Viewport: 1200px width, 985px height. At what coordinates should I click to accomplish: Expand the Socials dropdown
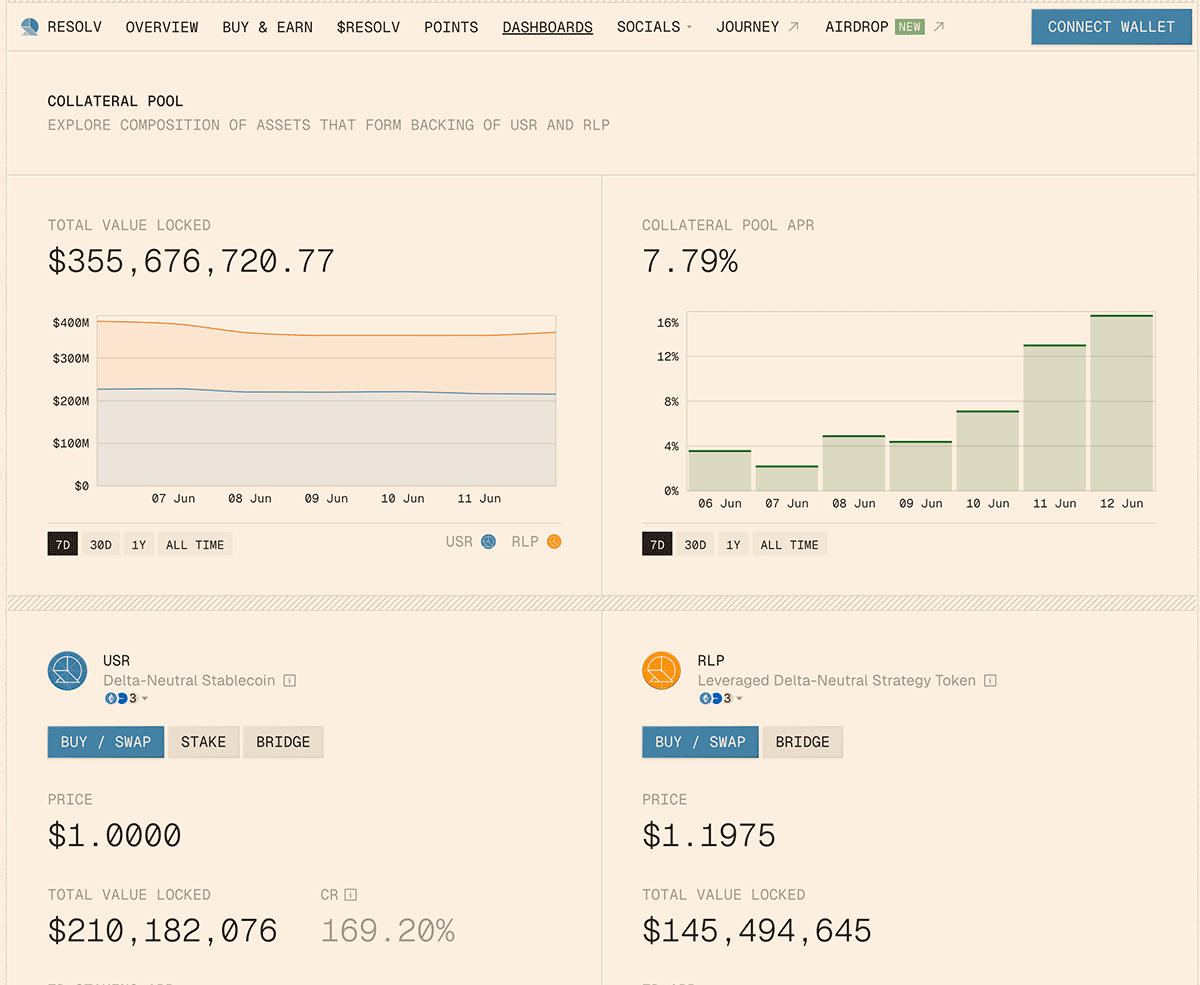654,27
